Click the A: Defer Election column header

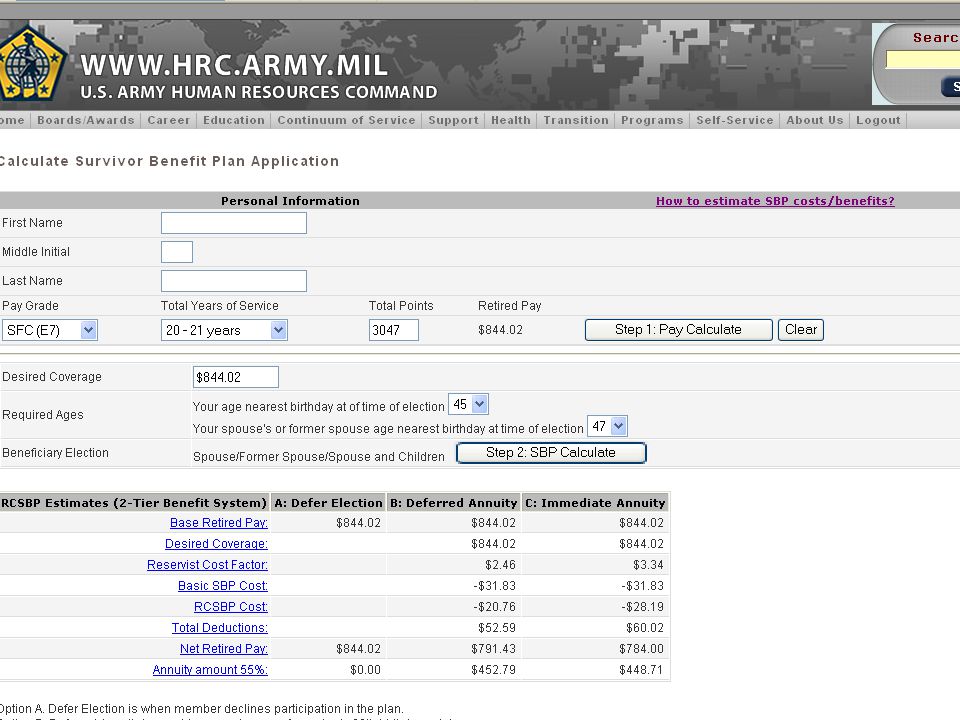point(328,503)
